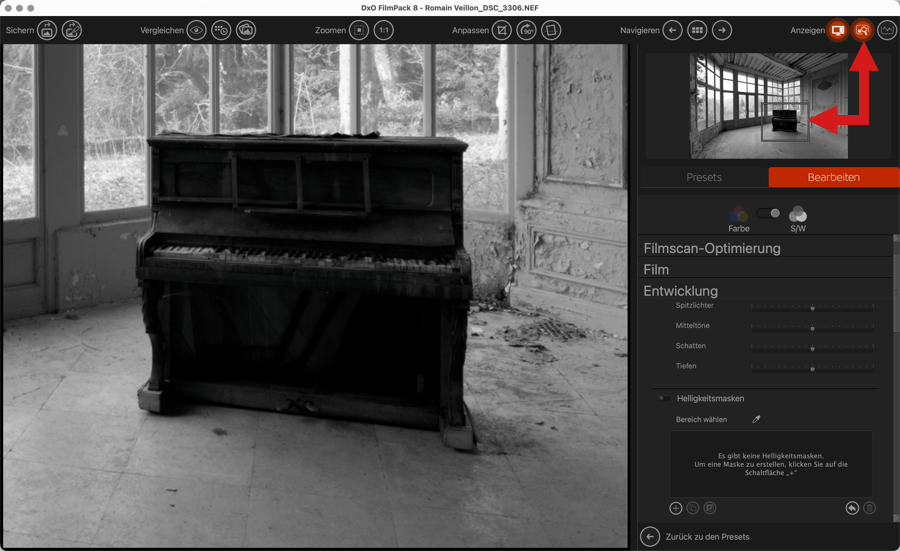This screenshot has height=551, width=900.
Task: Toggle the compare eye icon
Action: coord(196,31)
